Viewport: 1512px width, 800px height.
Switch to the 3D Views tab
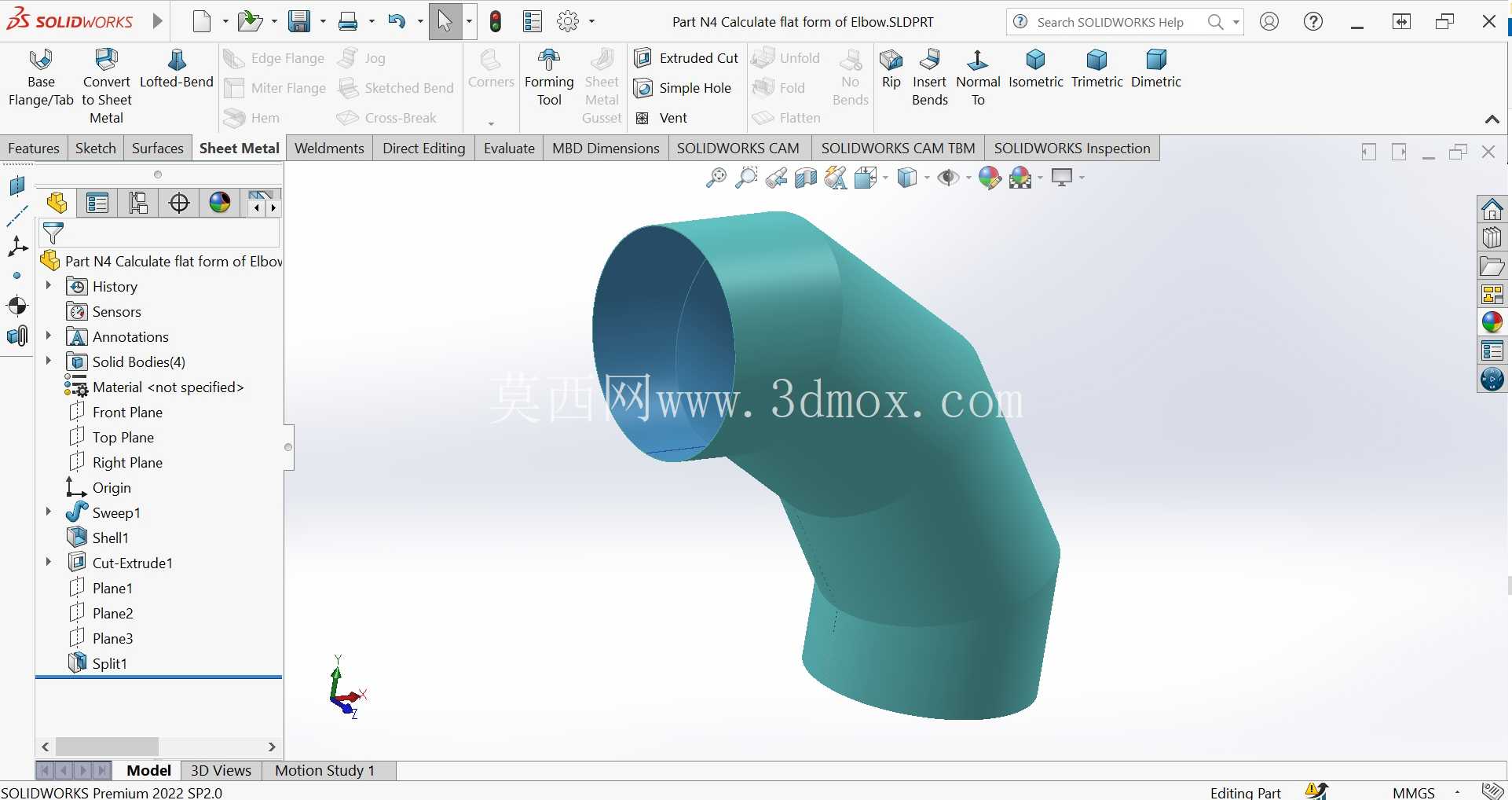pos(221,771)
